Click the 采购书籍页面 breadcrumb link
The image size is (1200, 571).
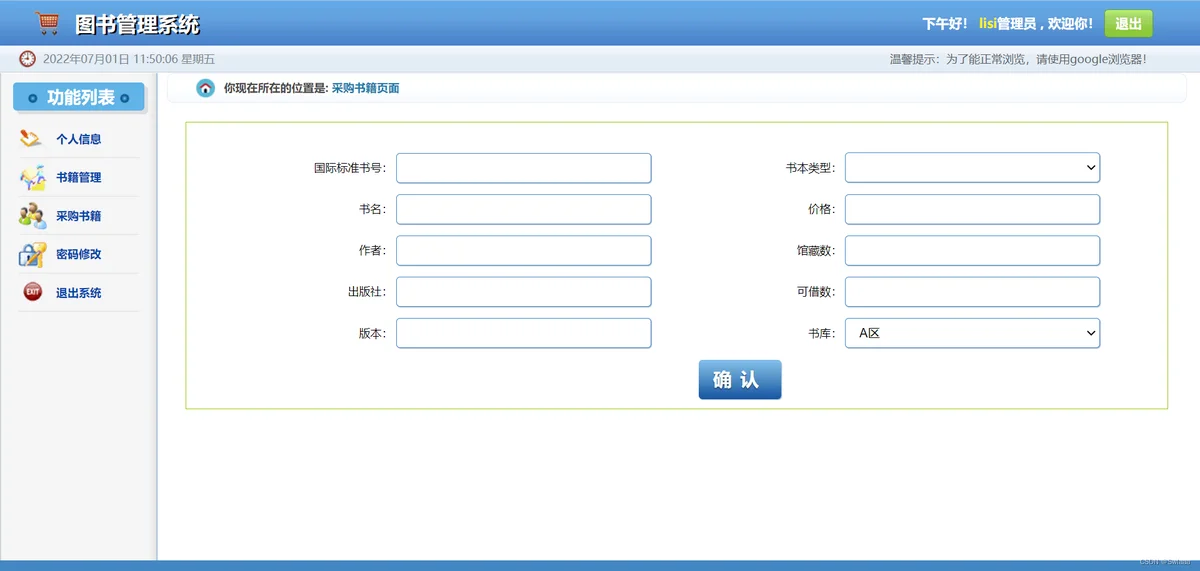[365, 88]
